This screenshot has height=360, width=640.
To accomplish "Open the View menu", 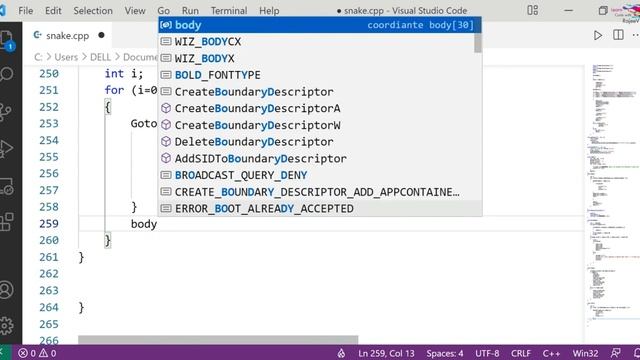I will point(135,11).
